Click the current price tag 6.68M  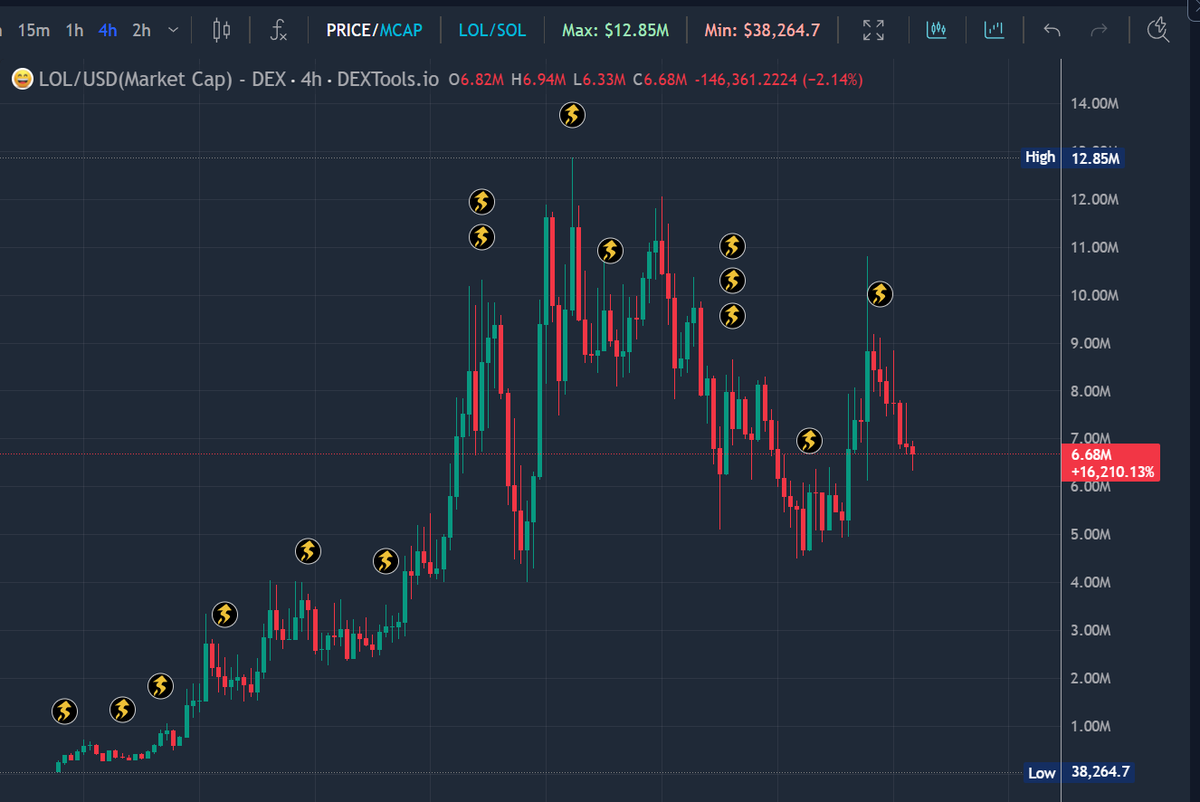coord(1111,462)
